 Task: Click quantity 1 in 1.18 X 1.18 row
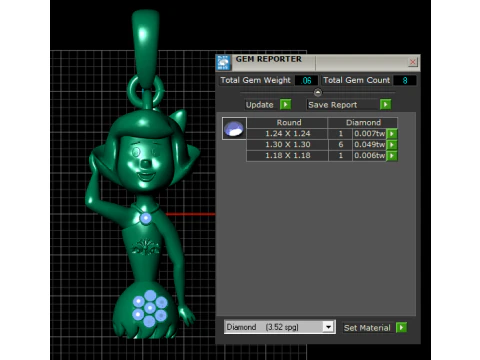(340, 156)
